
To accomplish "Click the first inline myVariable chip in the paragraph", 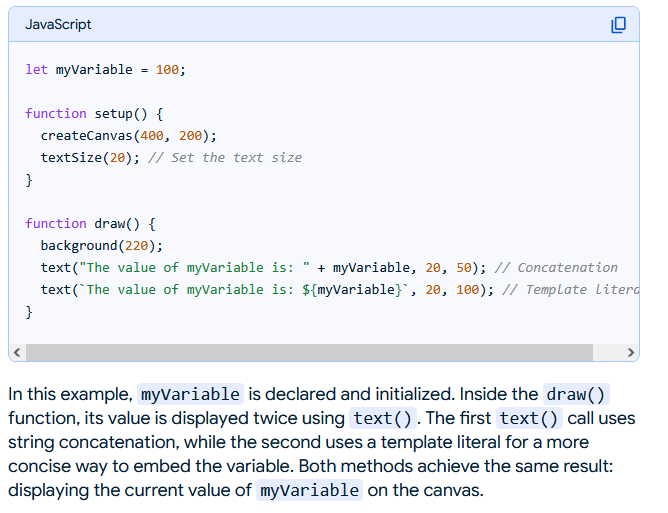I will click(x=190, y=394).
